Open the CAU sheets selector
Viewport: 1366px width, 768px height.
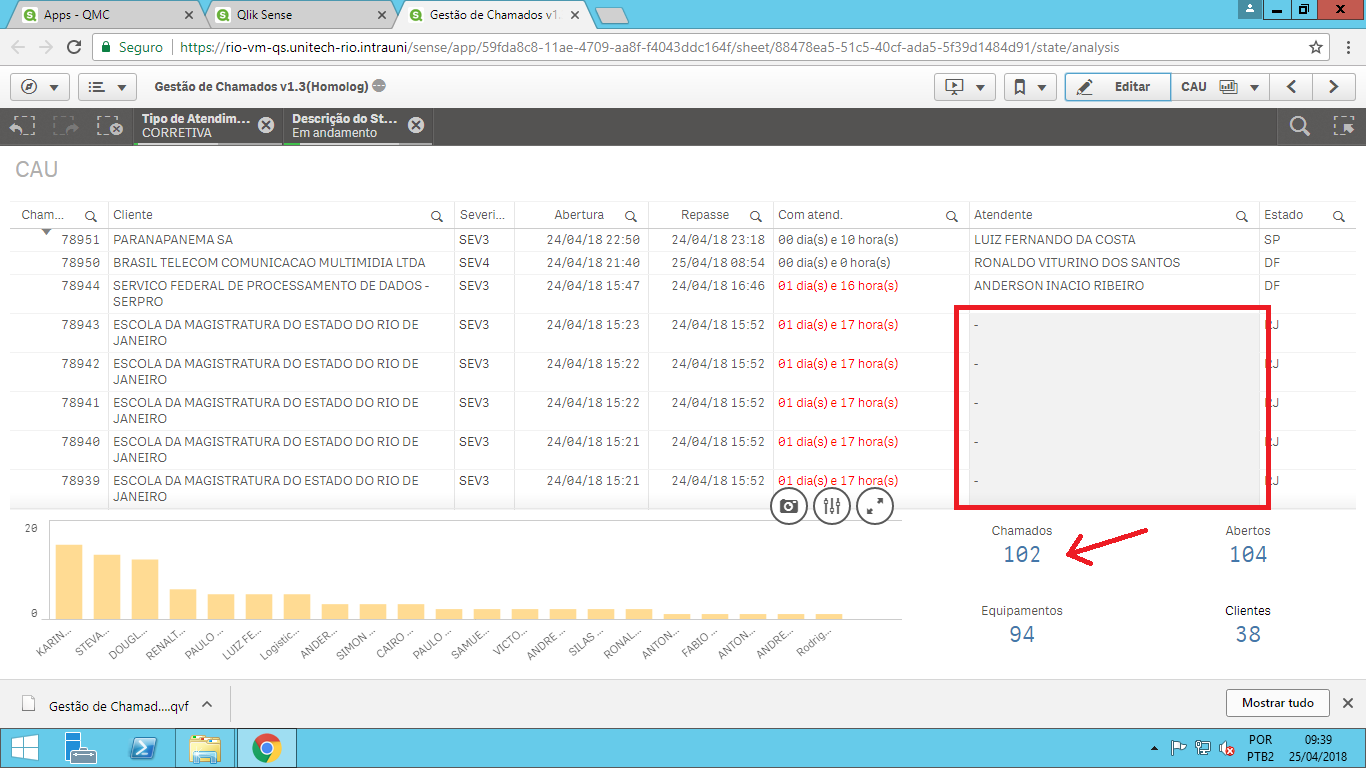(x=1219, y=87)
